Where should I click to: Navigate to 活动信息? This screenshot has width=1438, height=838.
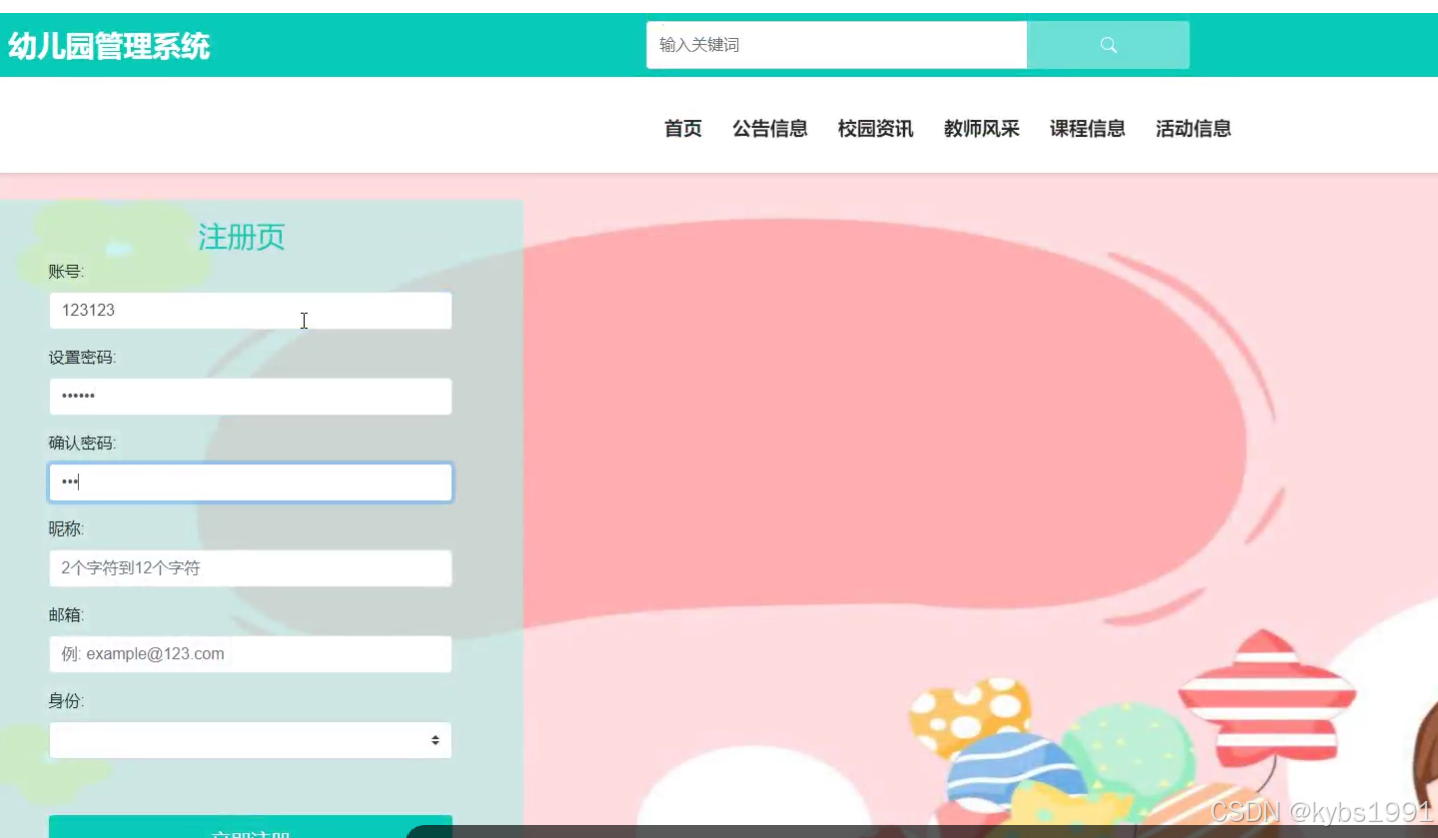pos(1194,128)
